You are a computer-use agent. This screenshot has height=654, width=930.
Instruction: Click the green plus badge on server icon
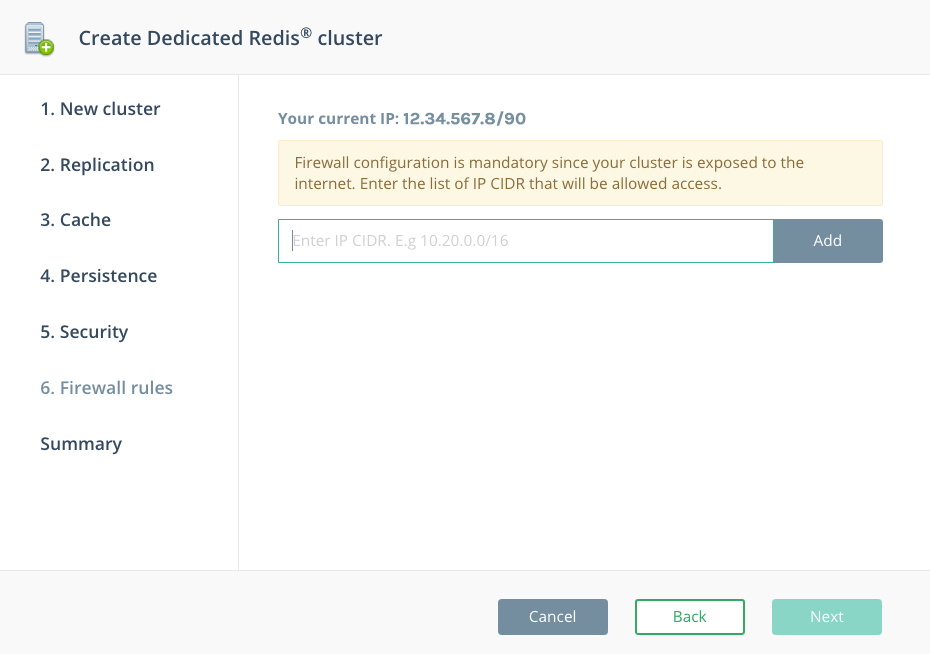[47, 47]
